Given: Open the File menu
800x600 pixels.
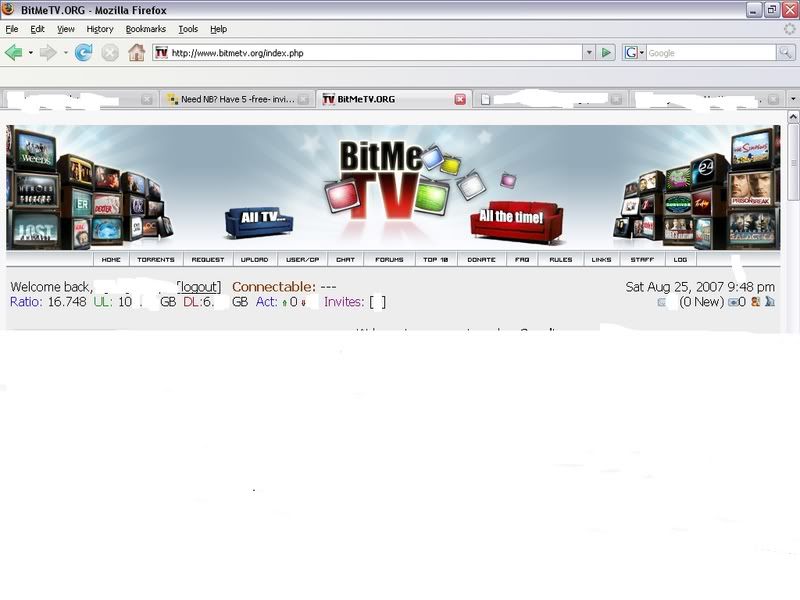Looking at the screenshot, I should pyautogui.click(x=12, y=29).
